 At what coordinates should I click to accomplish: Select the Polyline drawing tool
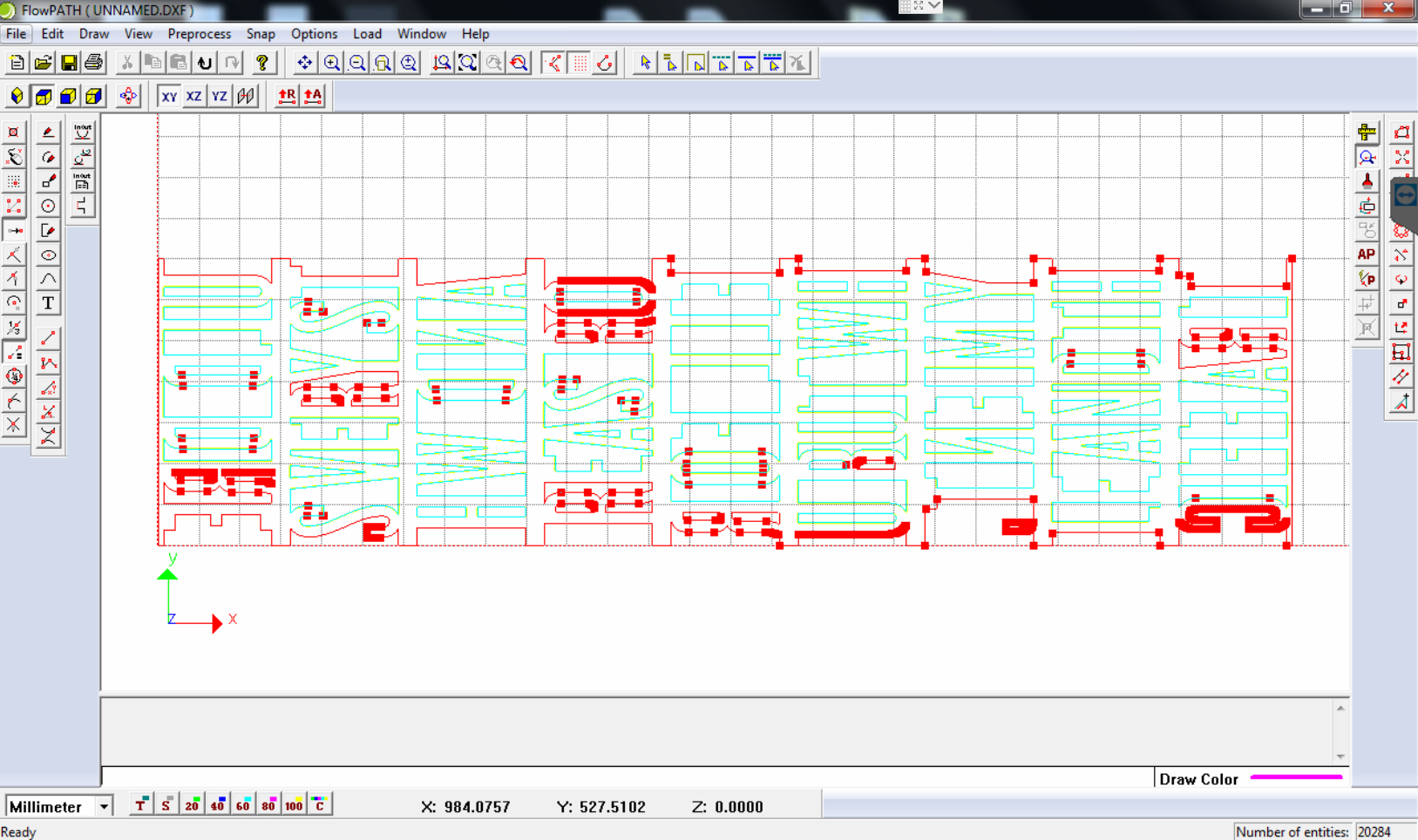48,363
